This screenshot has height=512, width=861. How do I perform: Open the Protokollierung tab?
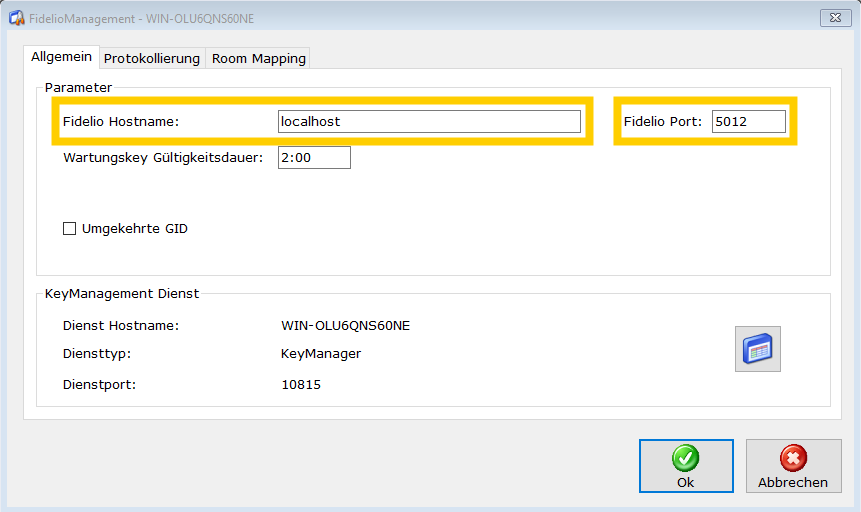pyautogui.click(x=152, y=59)
